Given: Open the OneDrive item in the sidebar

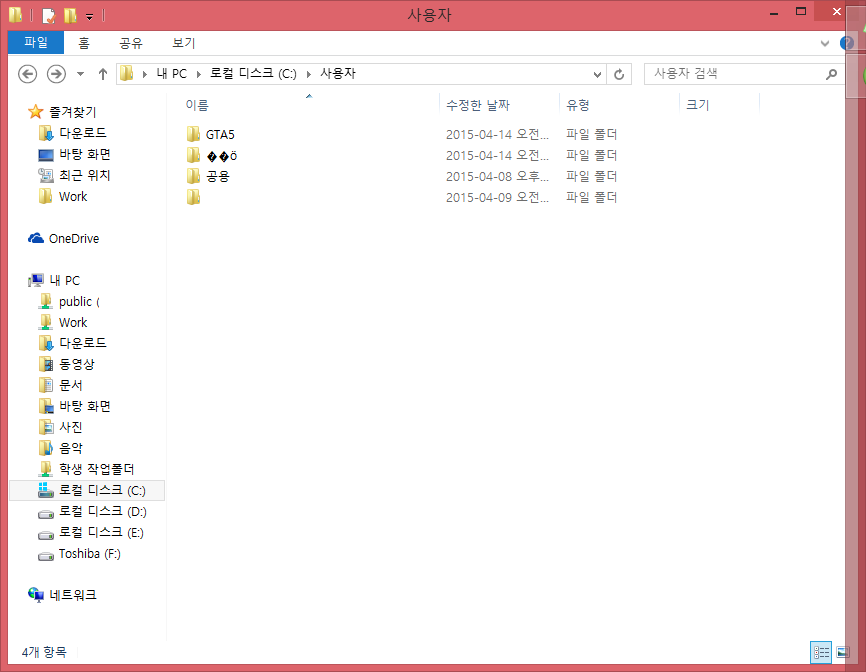Looking at the screenshot, I should [x=72, y=238].
